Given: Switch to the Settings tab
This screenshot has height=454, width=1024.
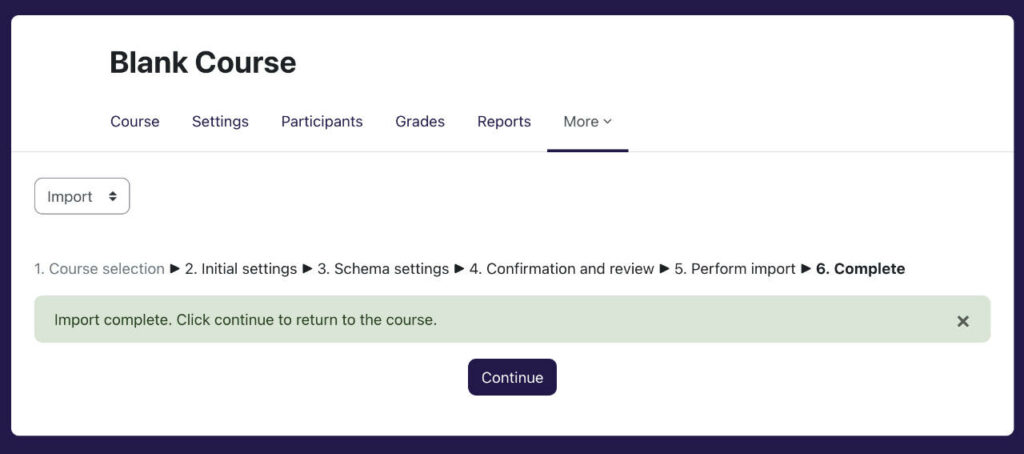Looking at the screenshot, I should pyautogui.click(x=220, y=122).
